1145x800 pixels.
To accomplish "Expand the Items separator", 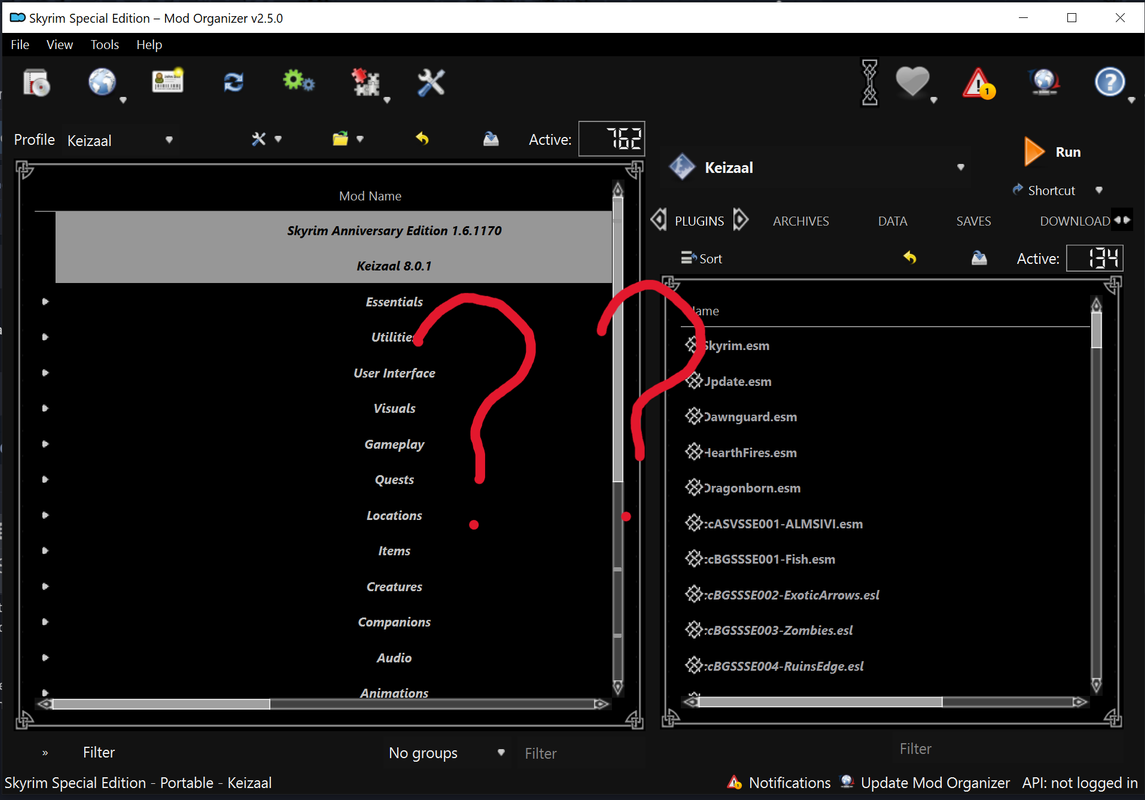I will pos(45,551).
